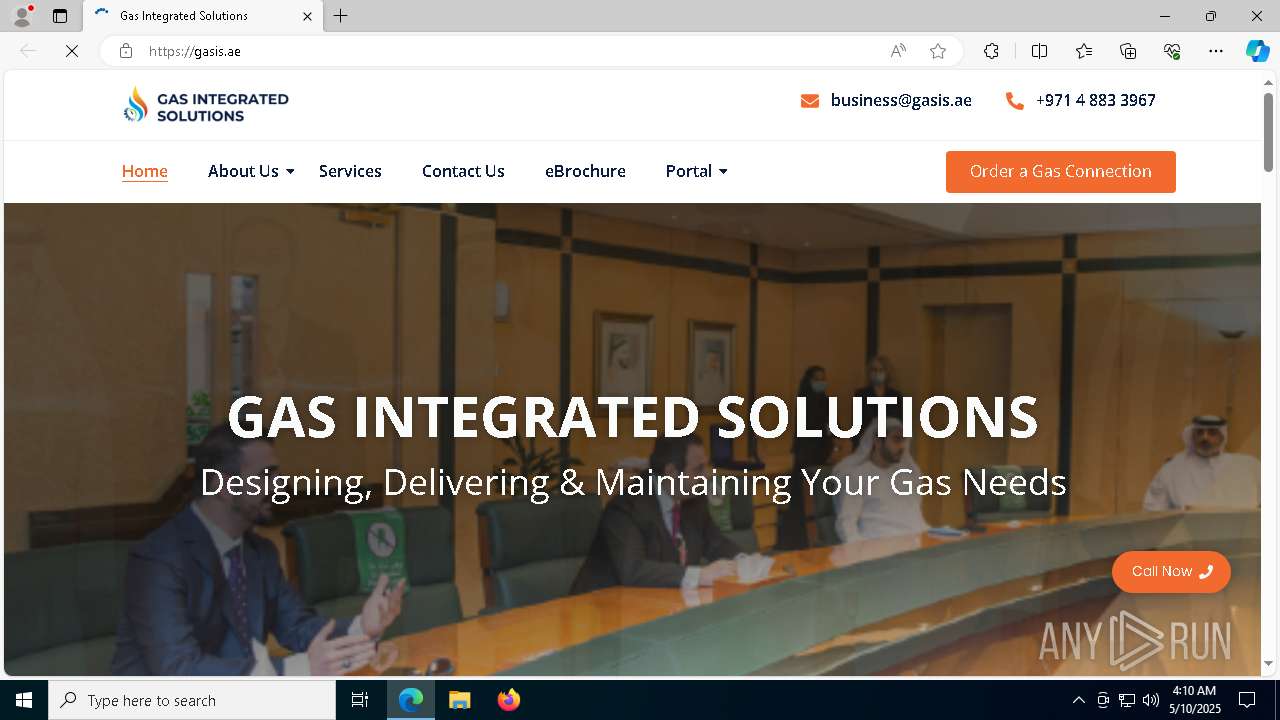Open the Copilot sidebar icon

pyautogui.click(x=1257, y=51)
